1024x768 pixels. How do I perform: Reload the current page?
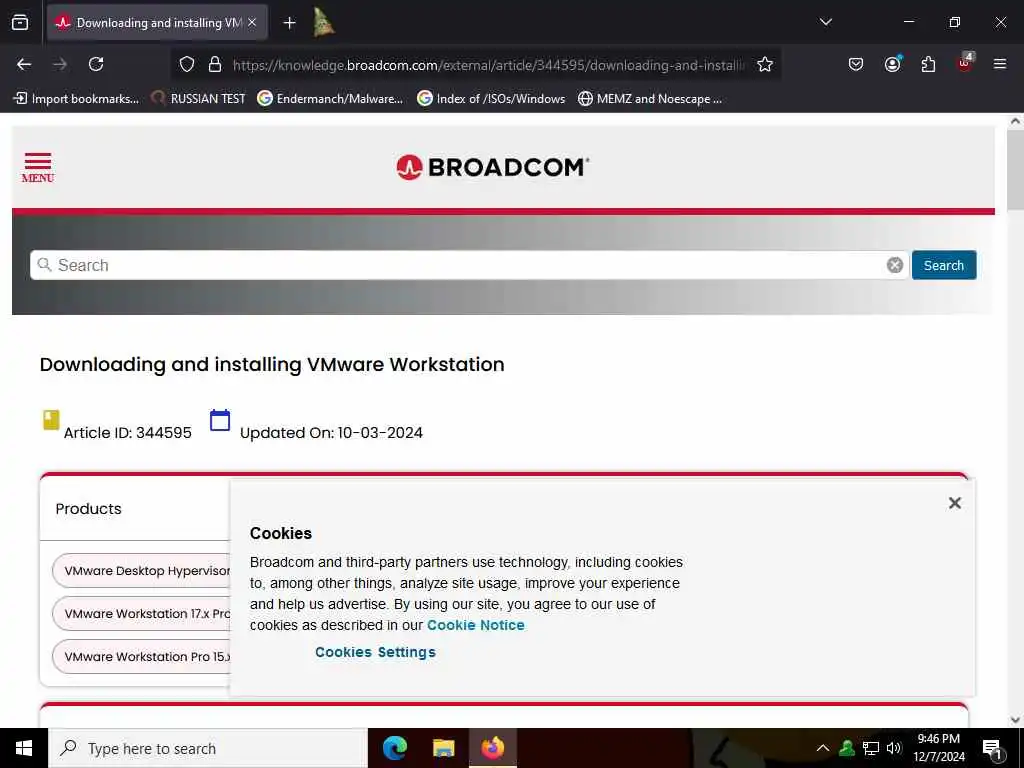pos(96,64)
